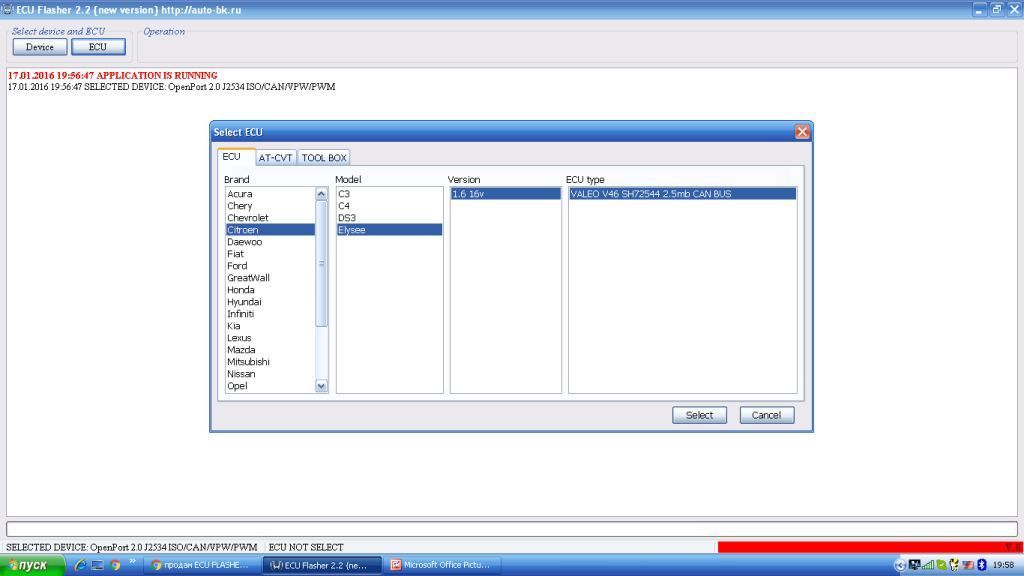Screen dimensions: 1024x576
Task: Click red progress indicator in status bar
Action: pos(869,547)
